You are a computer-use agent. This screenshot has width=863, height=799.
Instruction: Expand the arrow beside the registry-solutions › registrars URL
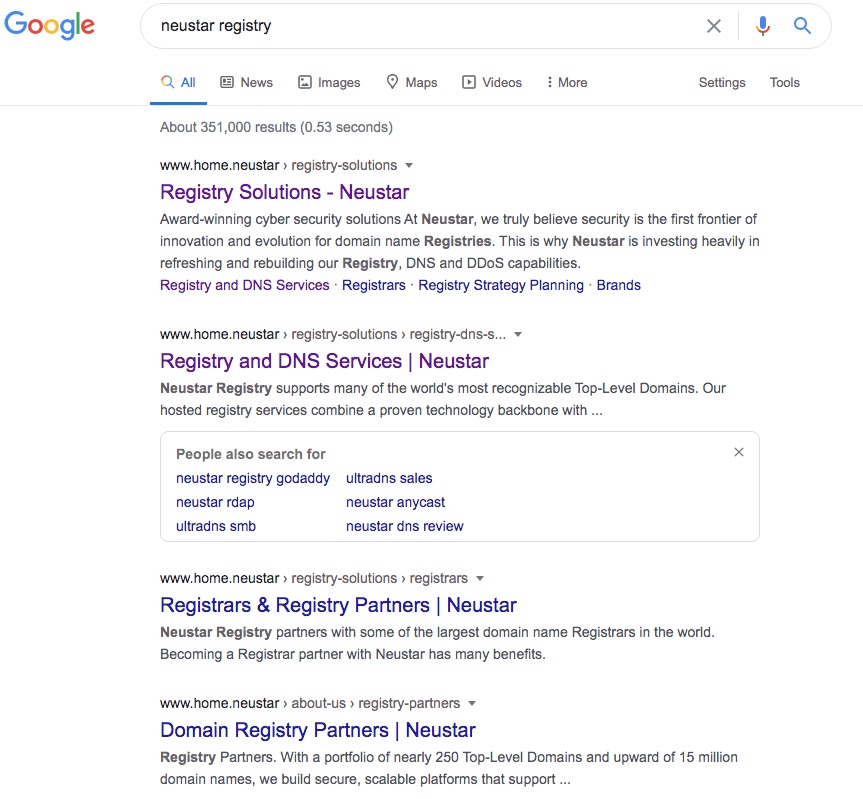click(480, 578)
